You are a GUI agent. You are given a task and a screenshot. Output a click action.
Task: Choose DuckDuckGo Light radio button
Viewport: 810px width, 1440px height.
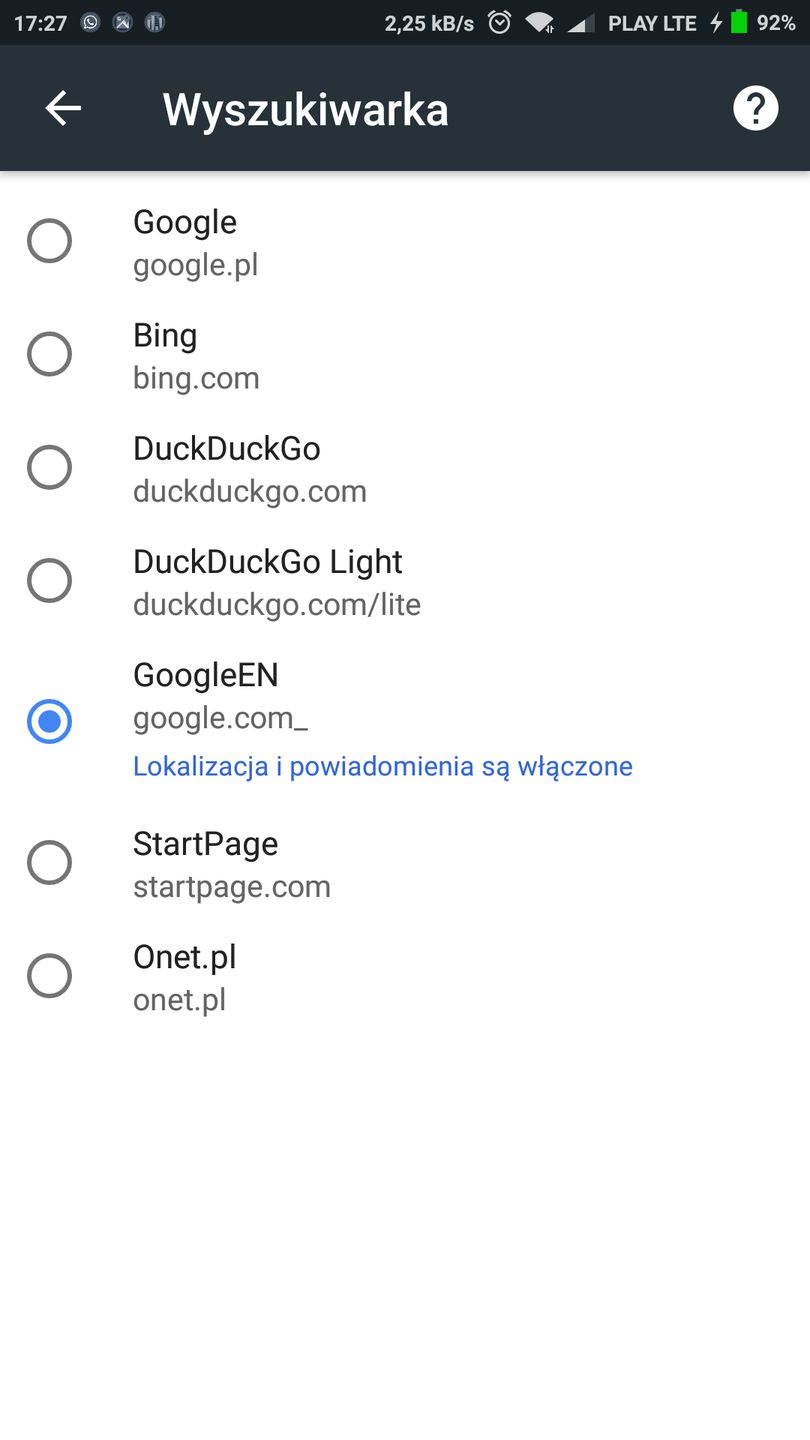49,580
